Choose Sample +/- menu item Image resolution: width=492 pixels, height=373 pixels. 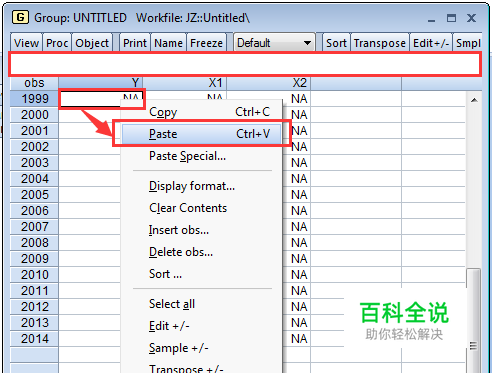202,348
